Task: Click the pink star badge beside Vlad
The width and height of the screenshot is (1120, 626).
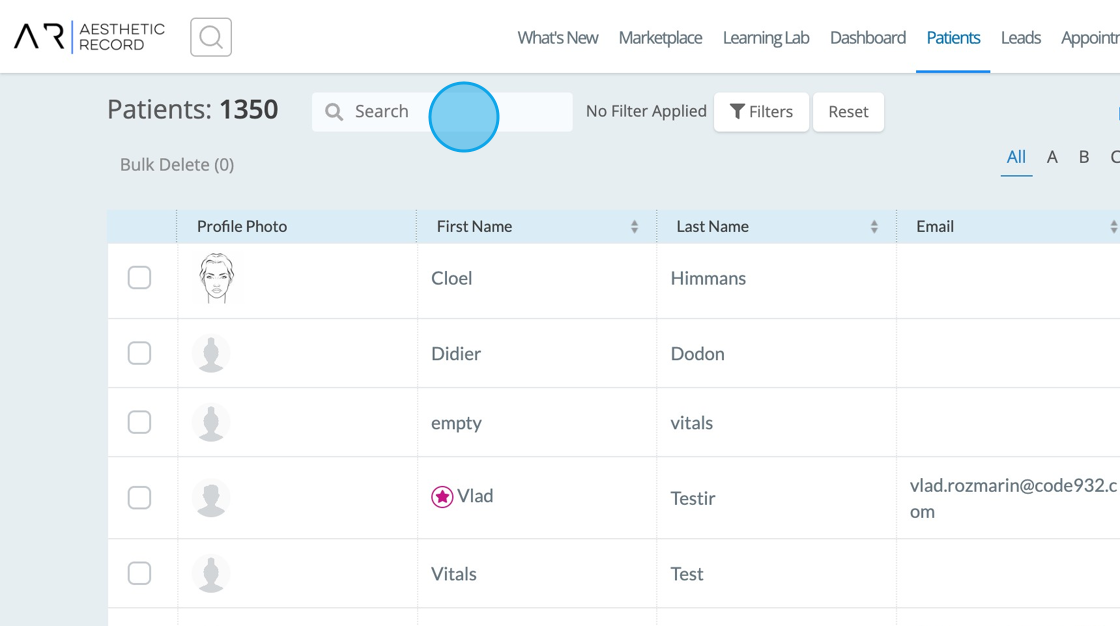Action: click(442, 497)
